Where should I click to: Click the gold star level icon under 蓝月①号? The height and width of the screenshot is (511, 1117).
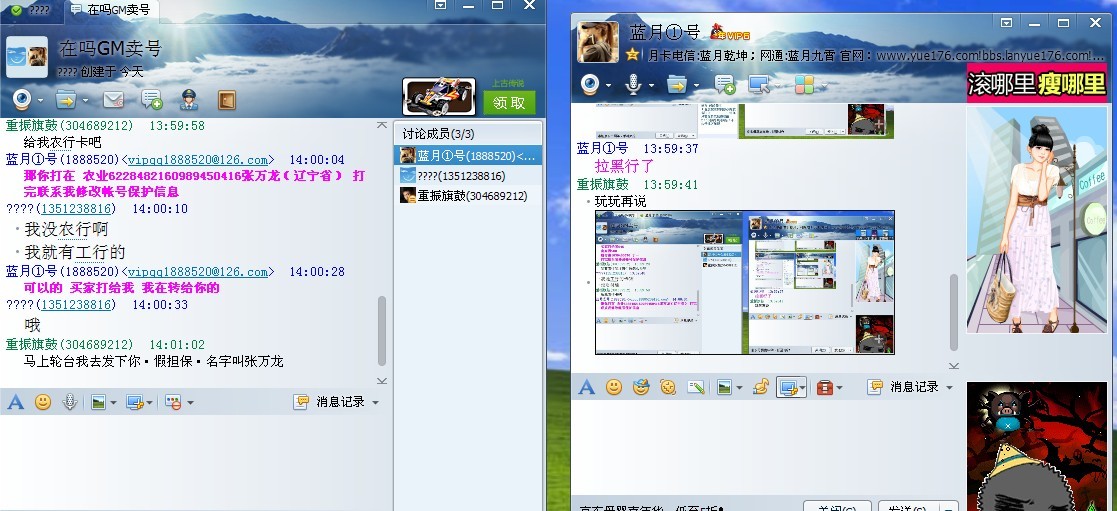(632, 55)
